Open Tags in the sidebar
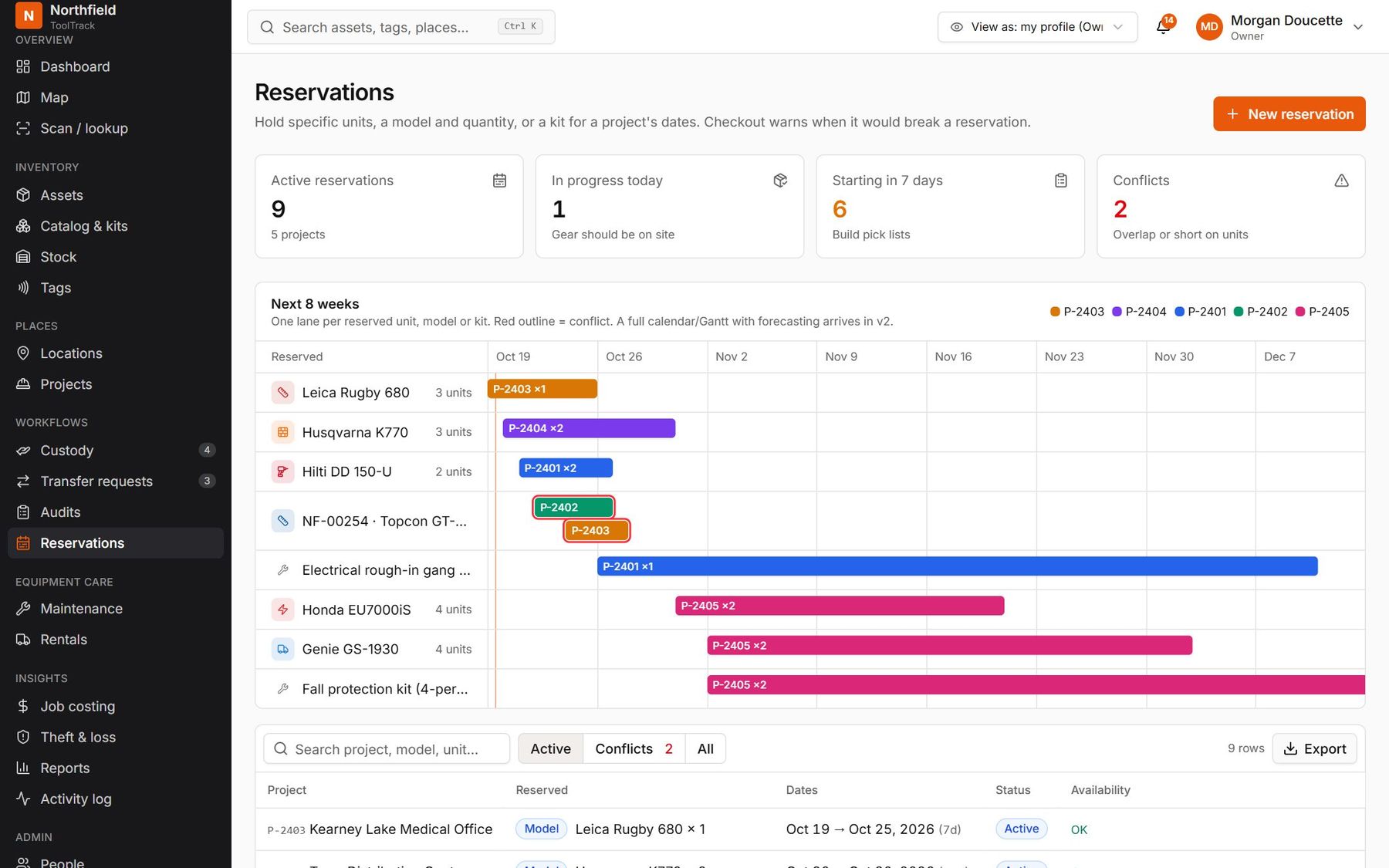The height and width of the screenshot is (868, 1389). pyautogui.click(x=116, y=288)
